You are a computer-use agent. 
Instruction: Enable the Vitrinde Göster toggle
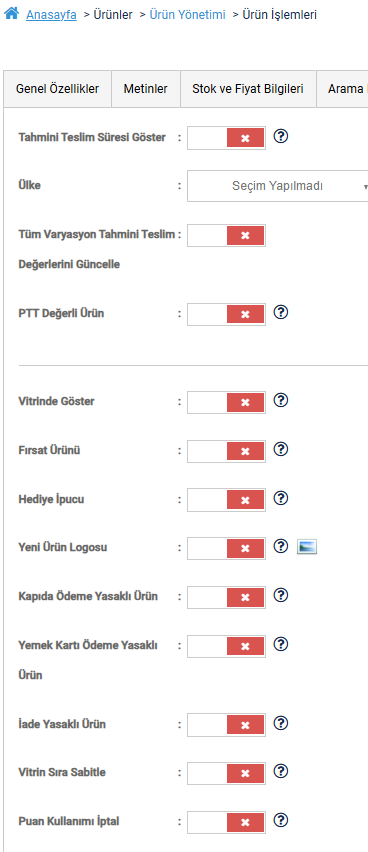226,402
